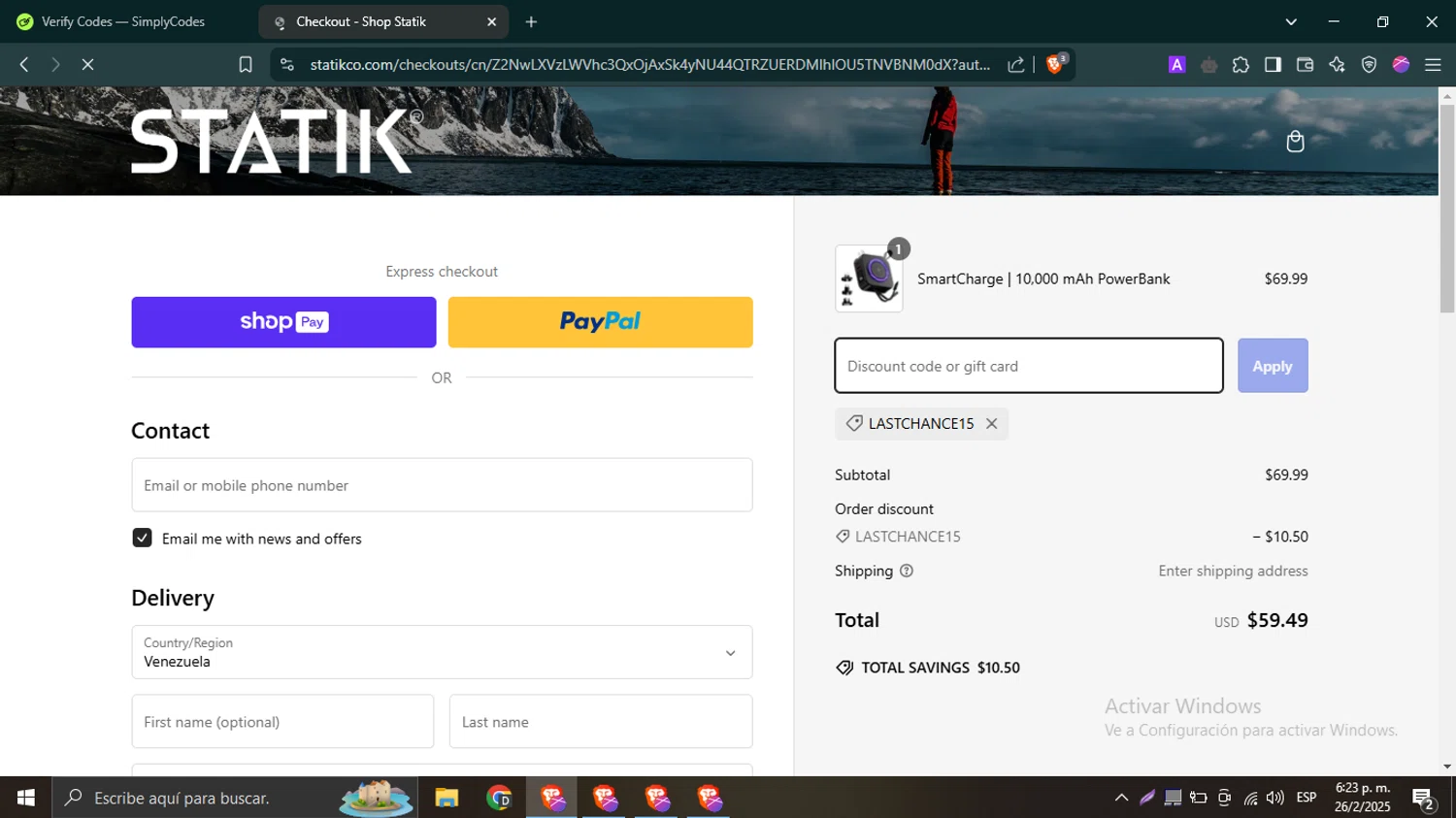The height and width of the screenshot is (818, 1456).
Task: Open network status icon in tray
Action: pyautogui.click(x=1250, y=798)
